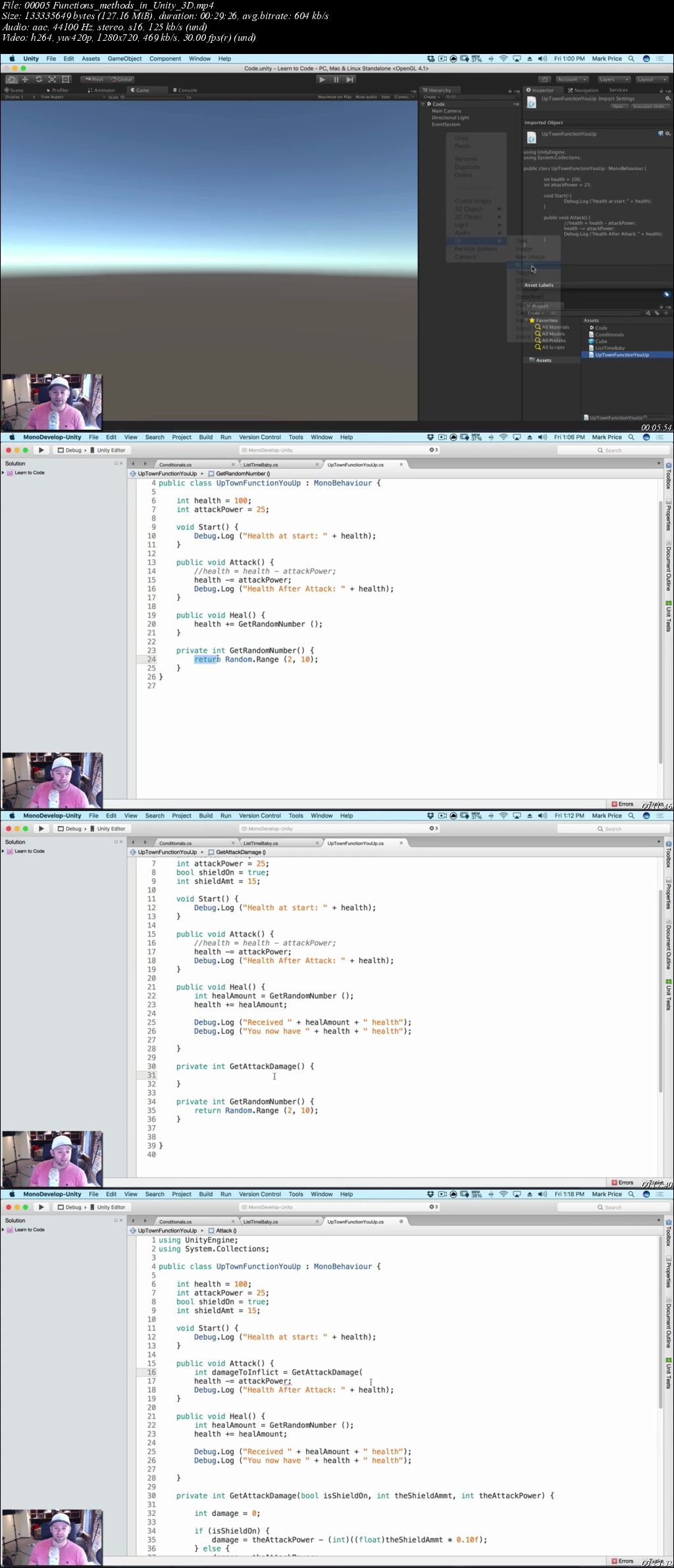Switch to the Profiler tab in Unity
674x1568 pixels.
coord(58,90)
